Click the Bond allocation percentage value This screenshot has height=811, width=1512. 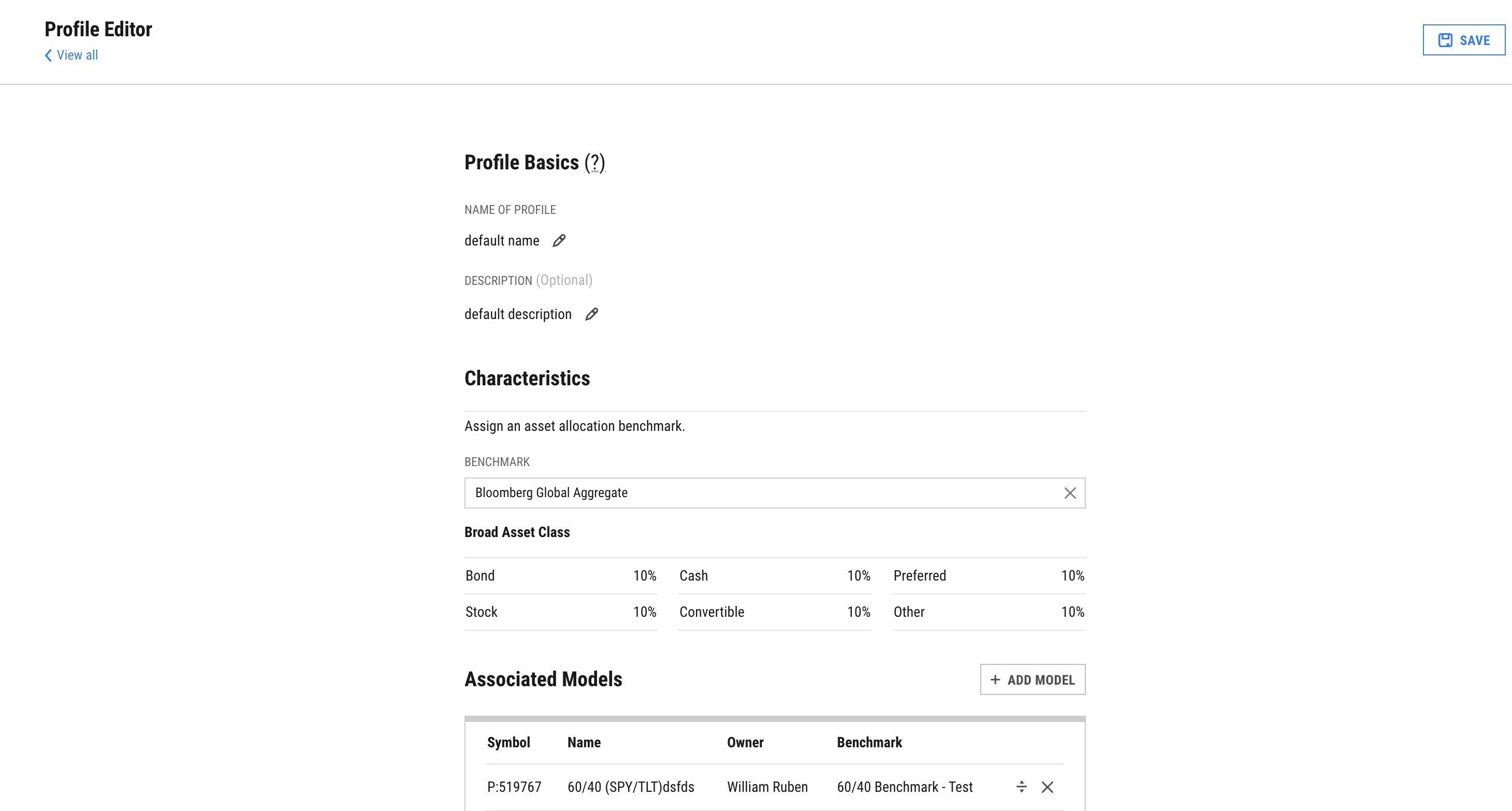[645, 576]
